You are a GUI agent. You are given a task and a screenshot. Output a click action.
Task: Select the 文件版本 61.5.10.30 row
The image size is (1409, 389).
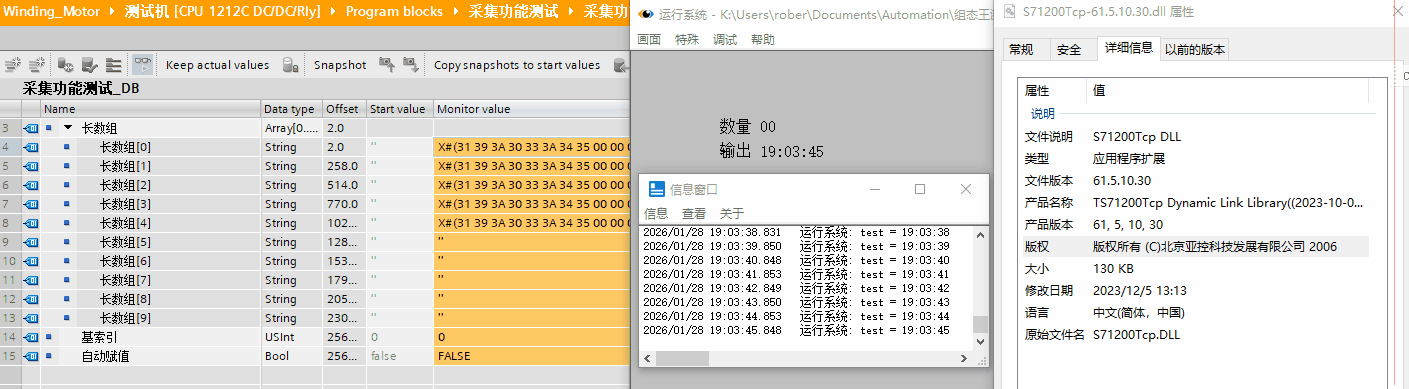click(x=1195, y=180)
